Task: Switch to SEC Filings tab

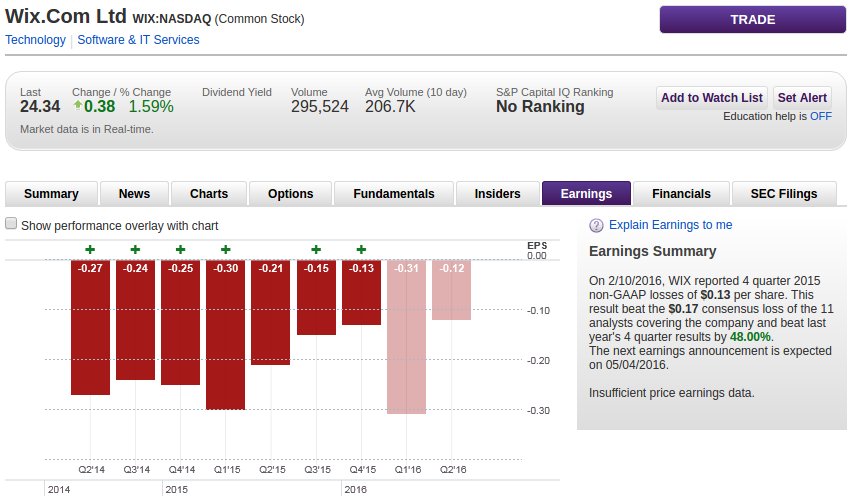Action: click(784, 194)
